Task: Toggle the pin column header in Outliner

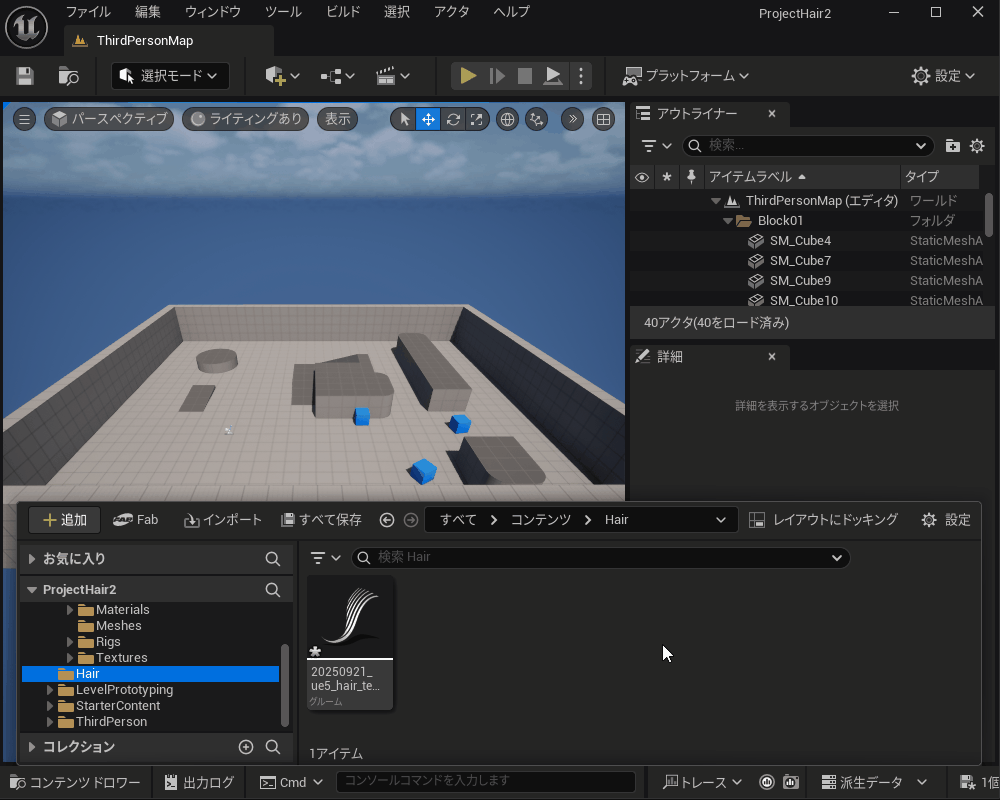Action: pyautogui.click(x=691, y=177)
